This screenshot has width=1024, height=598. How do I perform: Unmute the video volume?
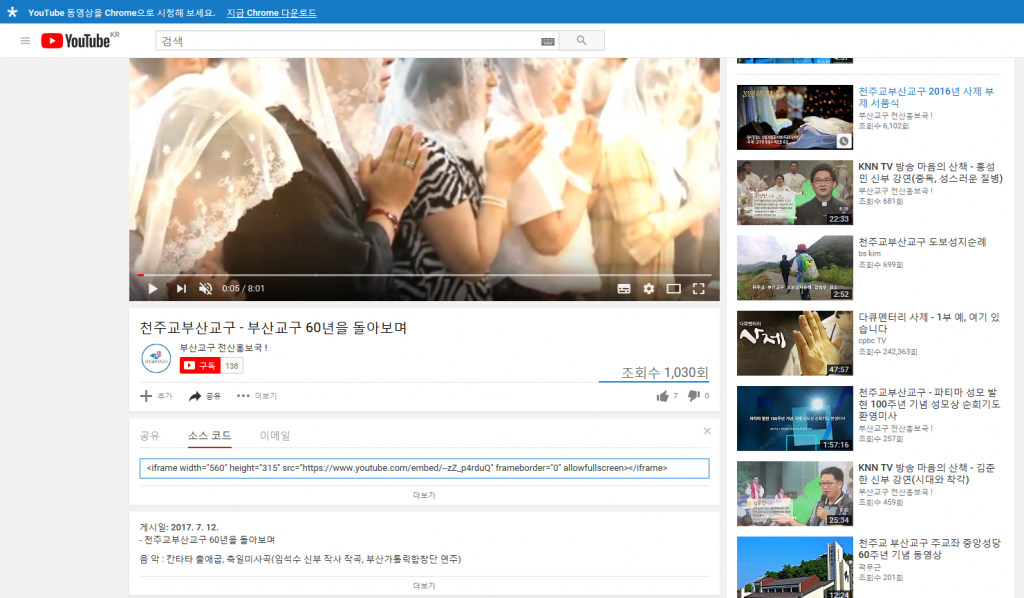[x=205, y=288]
